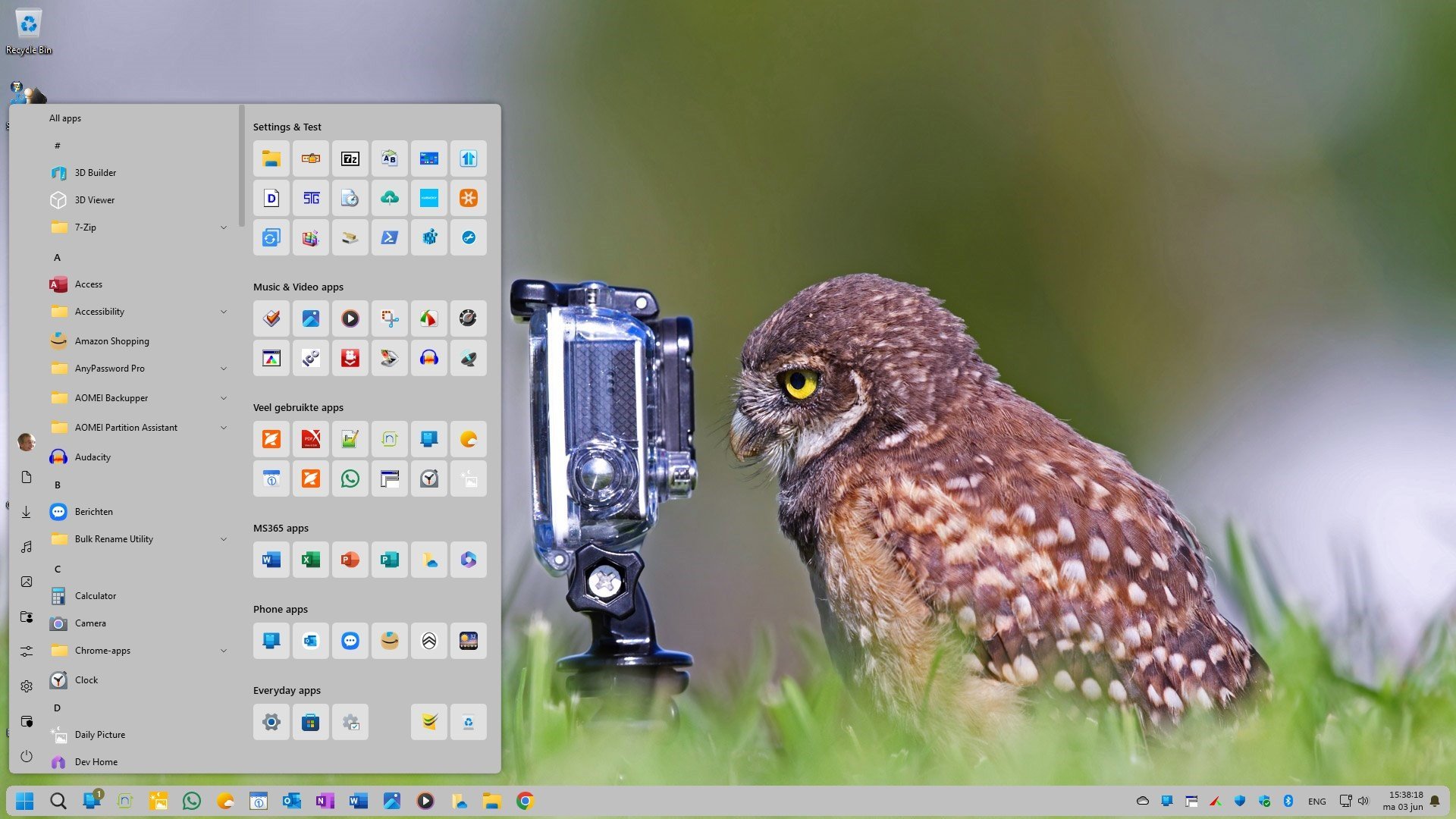Click the Windows Start button on the taskbar

pos(25,801)
